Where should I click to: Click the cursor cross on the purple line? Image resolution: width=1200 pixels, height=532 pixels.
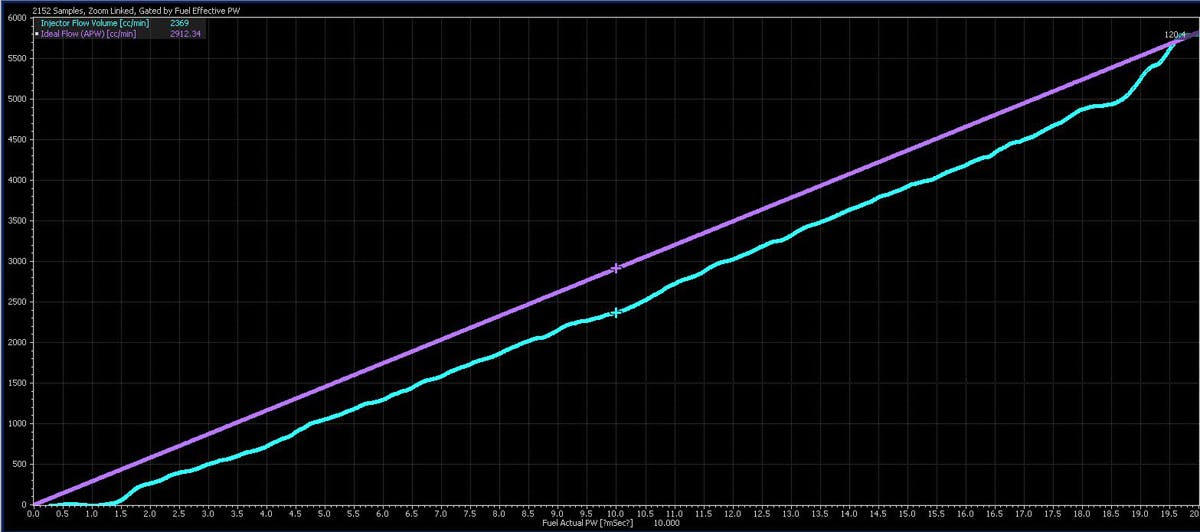(616, 268)
